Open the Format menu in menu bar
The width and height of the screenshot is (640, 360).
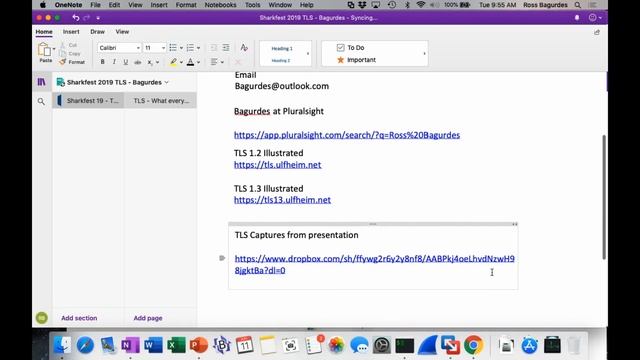point(186,5)
